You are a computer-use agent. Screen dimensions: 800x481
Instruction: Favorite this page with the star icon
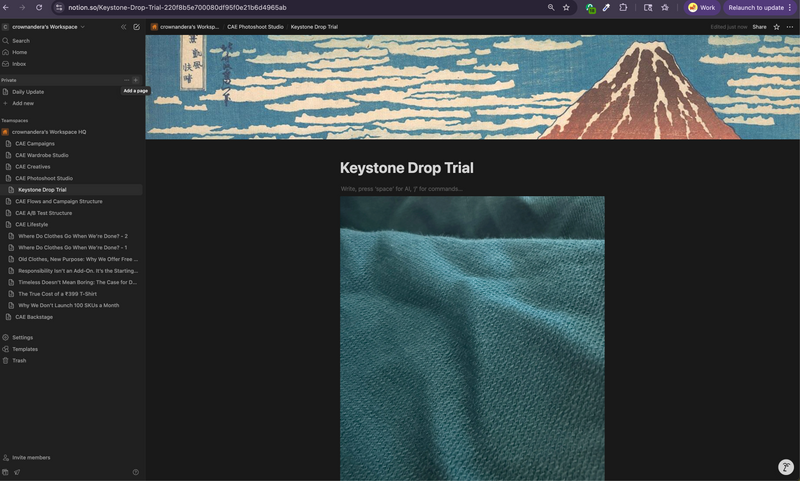click(x=776, y=27)
